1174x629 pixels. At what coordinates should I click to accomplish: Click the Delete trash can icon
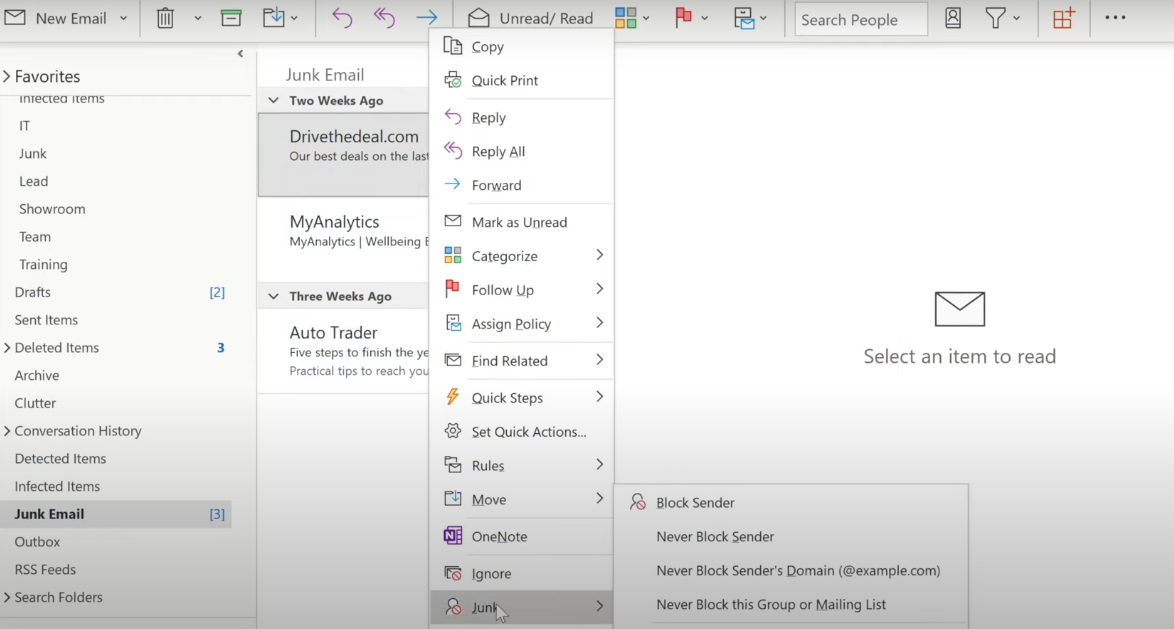click(x=165, y=18)
